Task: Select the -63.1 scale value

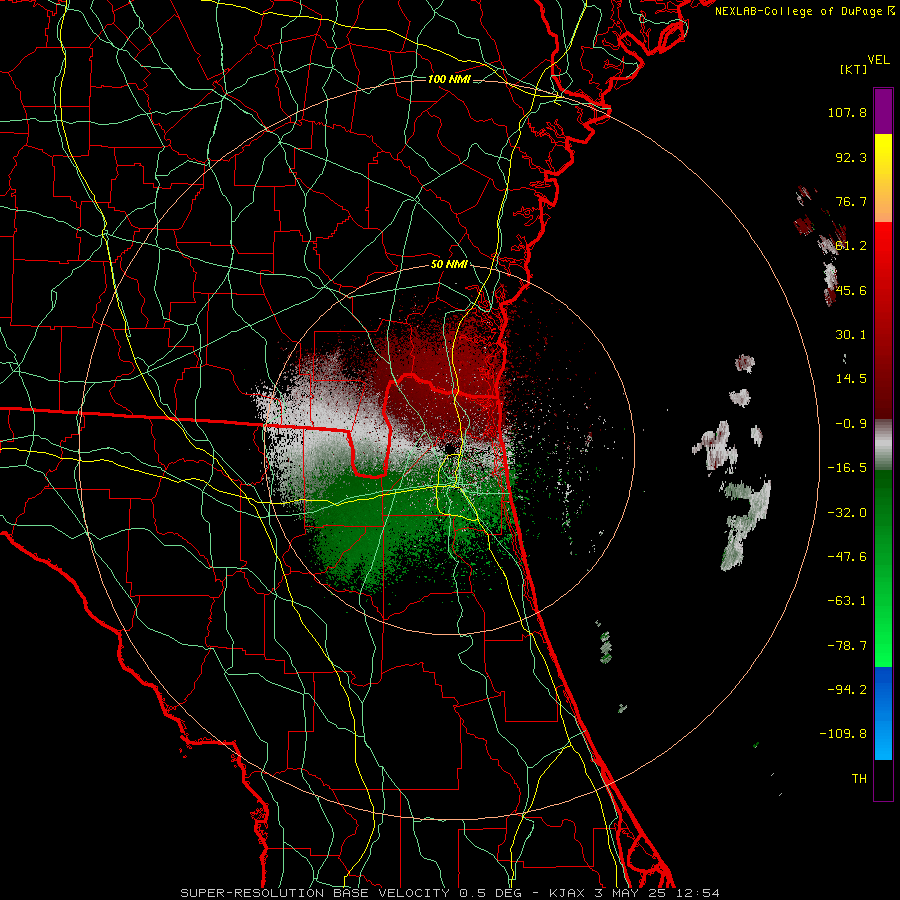Action: pos(847,601)
